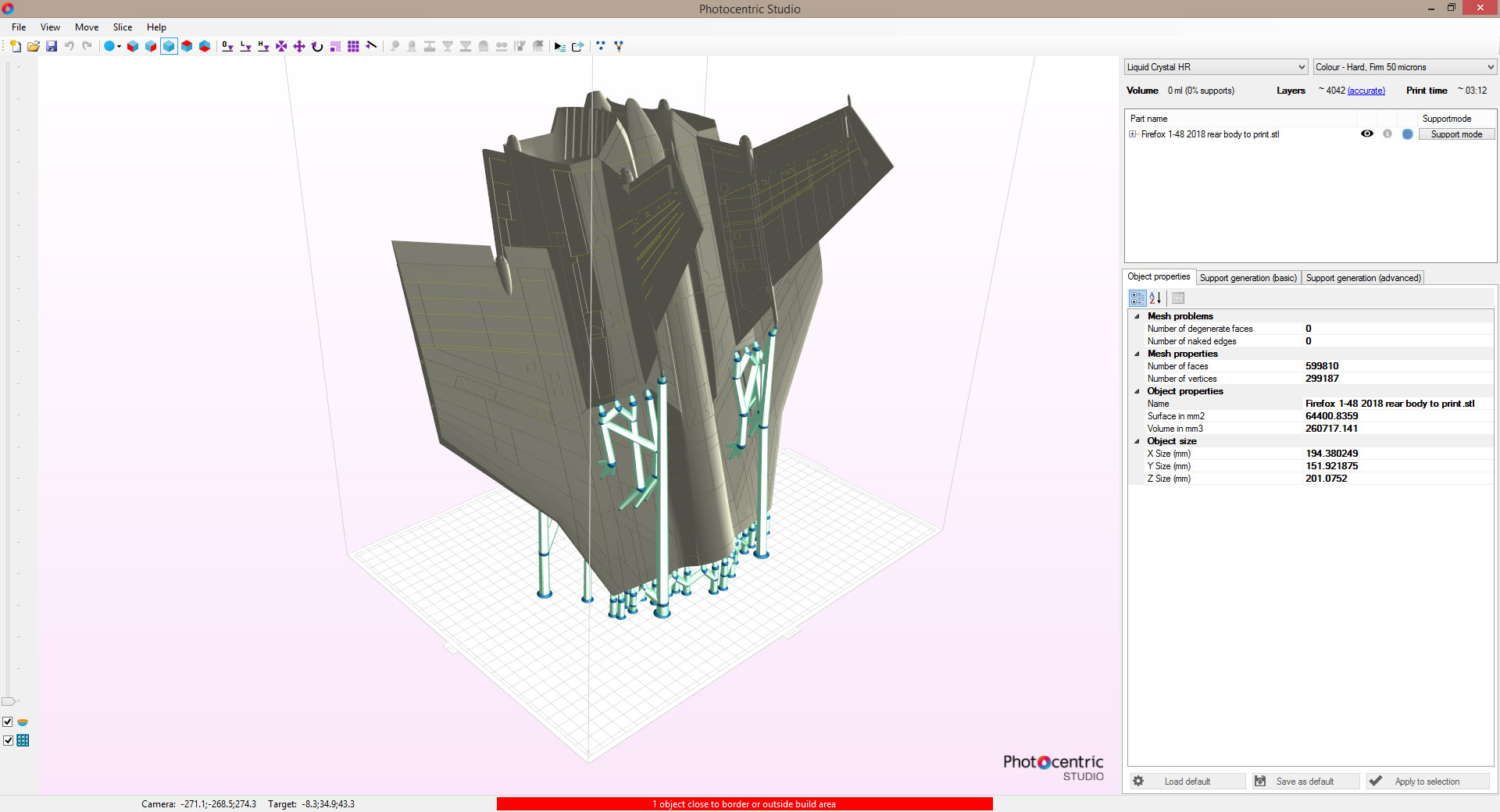
Task: Select the rotate tool icon
Action: [317, 46]
